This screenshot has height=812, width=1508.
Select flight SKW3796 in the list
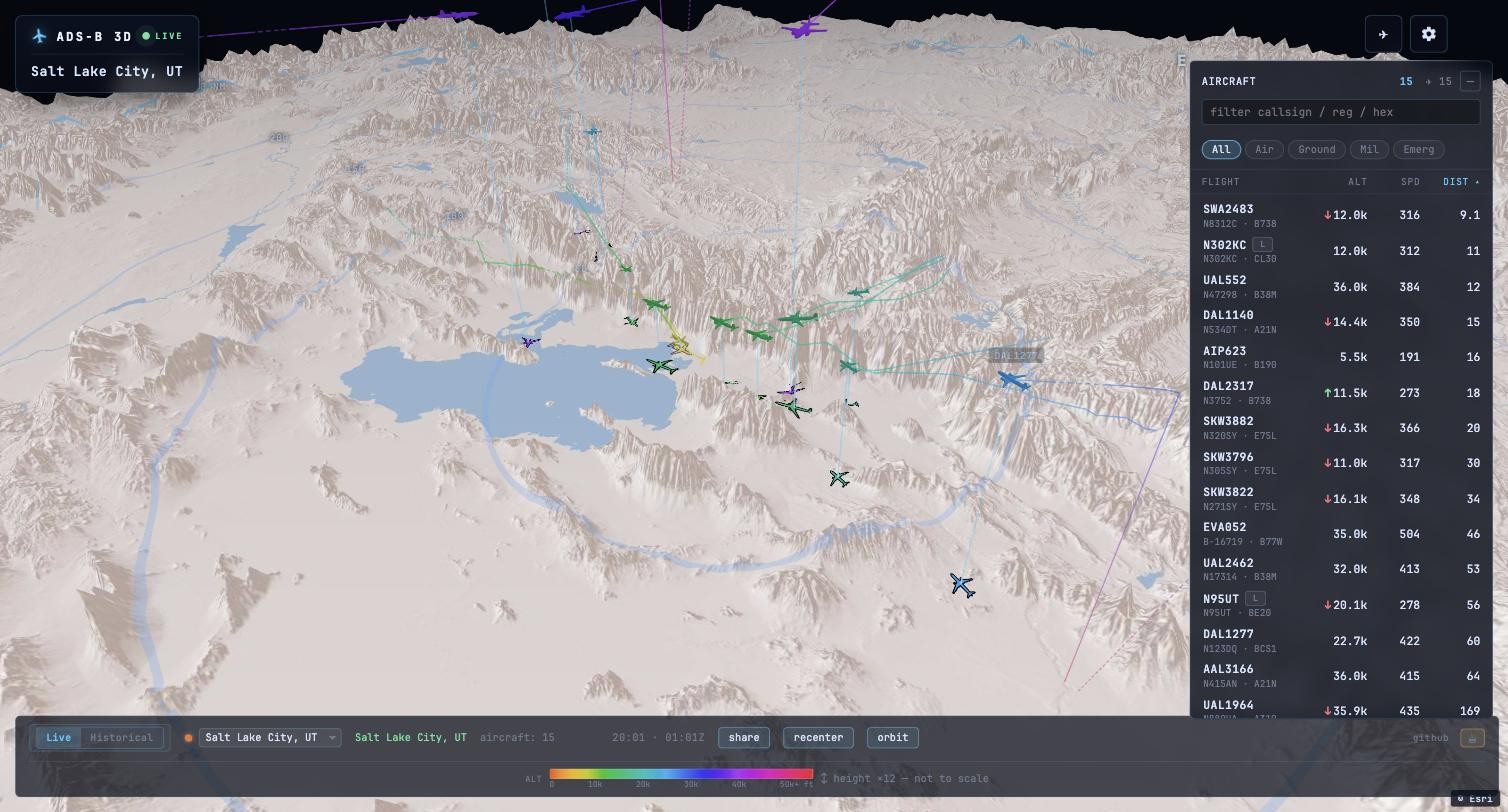coord(1341,463)
